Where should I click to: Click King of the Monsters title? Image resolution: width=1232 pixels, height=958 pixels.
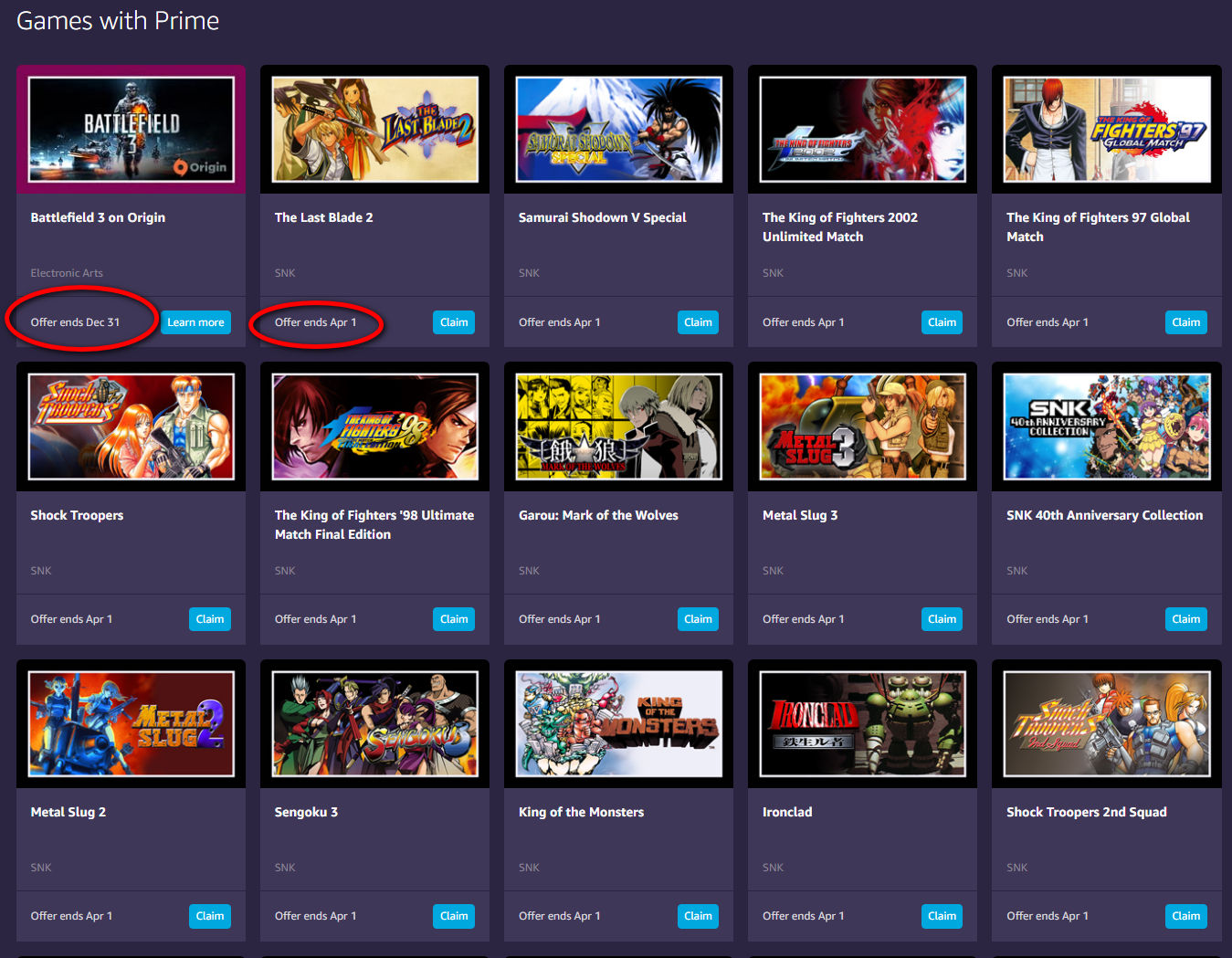pos(581,812)
